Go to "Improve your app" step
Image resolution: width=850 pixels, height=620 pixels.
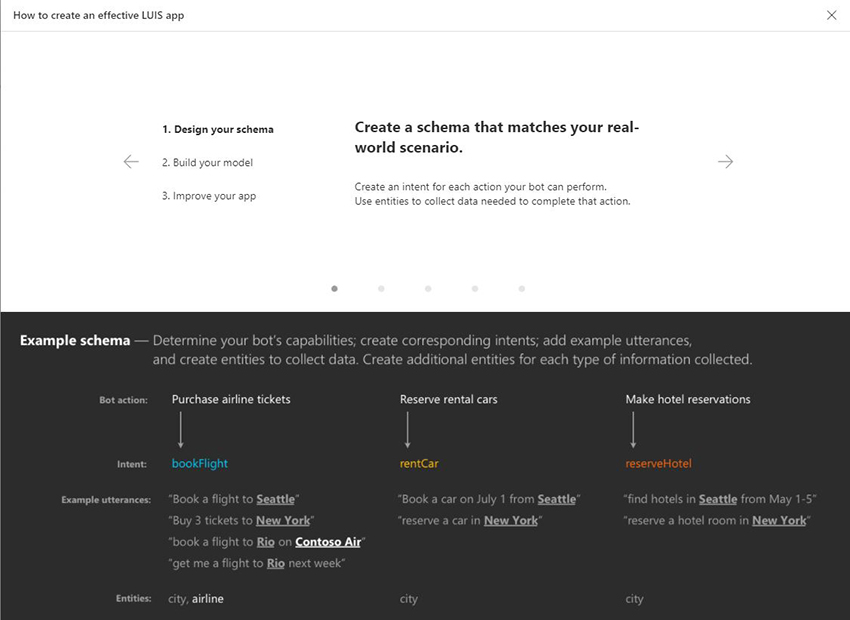tap(209, 196)
